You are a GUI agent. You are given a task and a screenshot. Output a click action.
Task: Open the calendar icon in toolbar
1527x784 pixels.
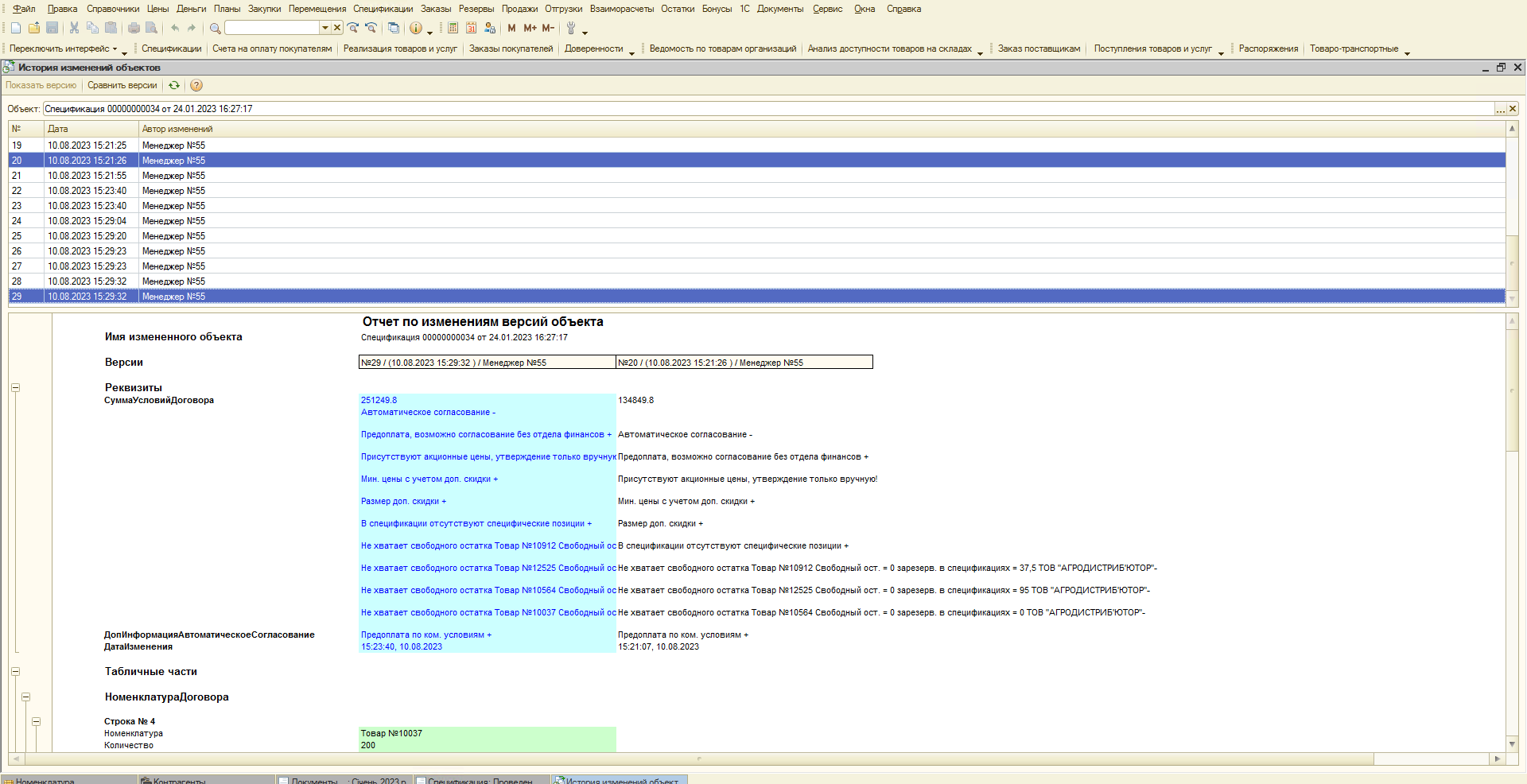[x=471, y=28]
